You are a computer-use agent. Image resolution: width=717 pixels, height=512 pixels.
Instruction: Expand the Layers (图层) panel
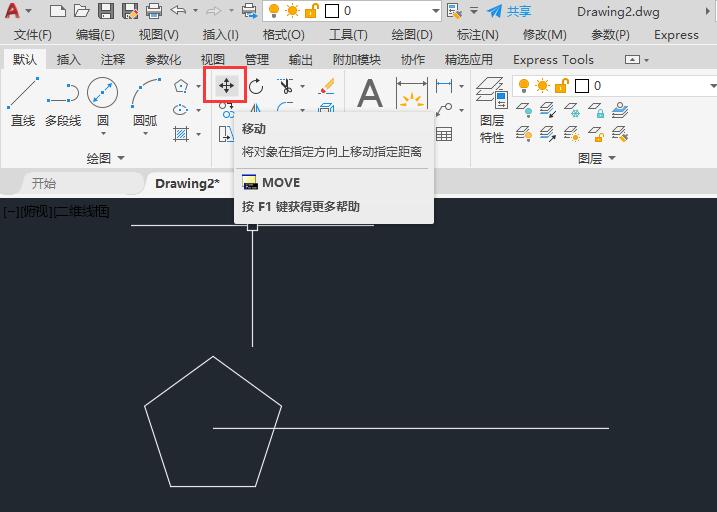pos(597,158)
